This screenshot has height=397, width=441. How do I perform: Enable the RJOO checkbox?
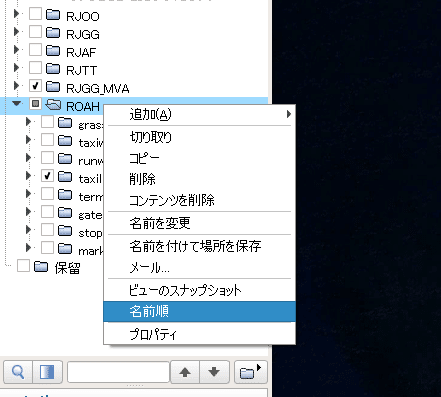point(35,14)
